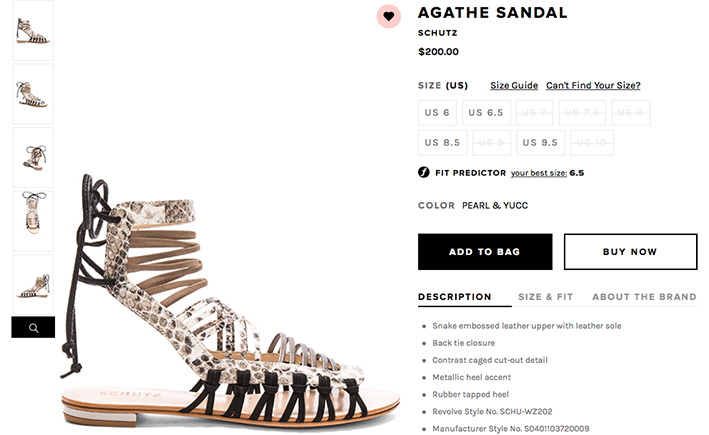Select first side-view sandal thumbnail
709x435 pixels.
tap(33, 30)
